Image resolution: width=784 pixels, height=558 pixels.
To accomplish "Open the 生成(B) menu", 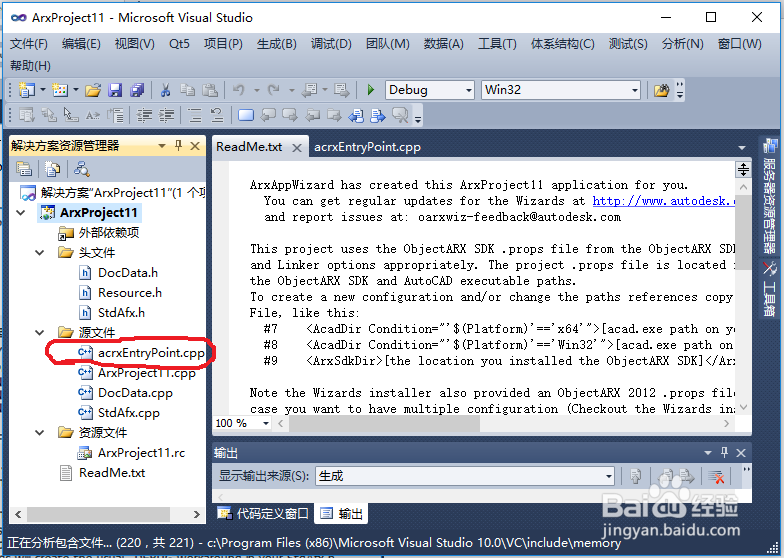I will click(x=276, y=44).
